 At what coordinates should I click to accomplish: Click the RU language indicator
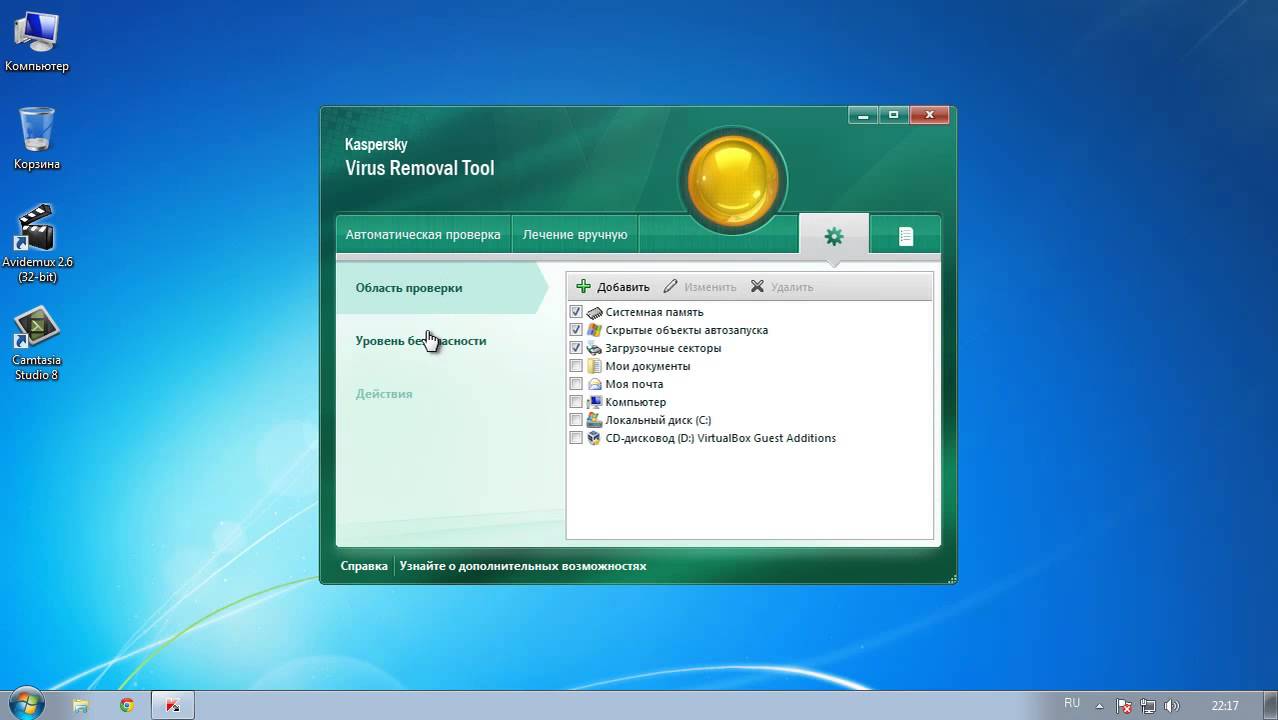pos(1072,704)
